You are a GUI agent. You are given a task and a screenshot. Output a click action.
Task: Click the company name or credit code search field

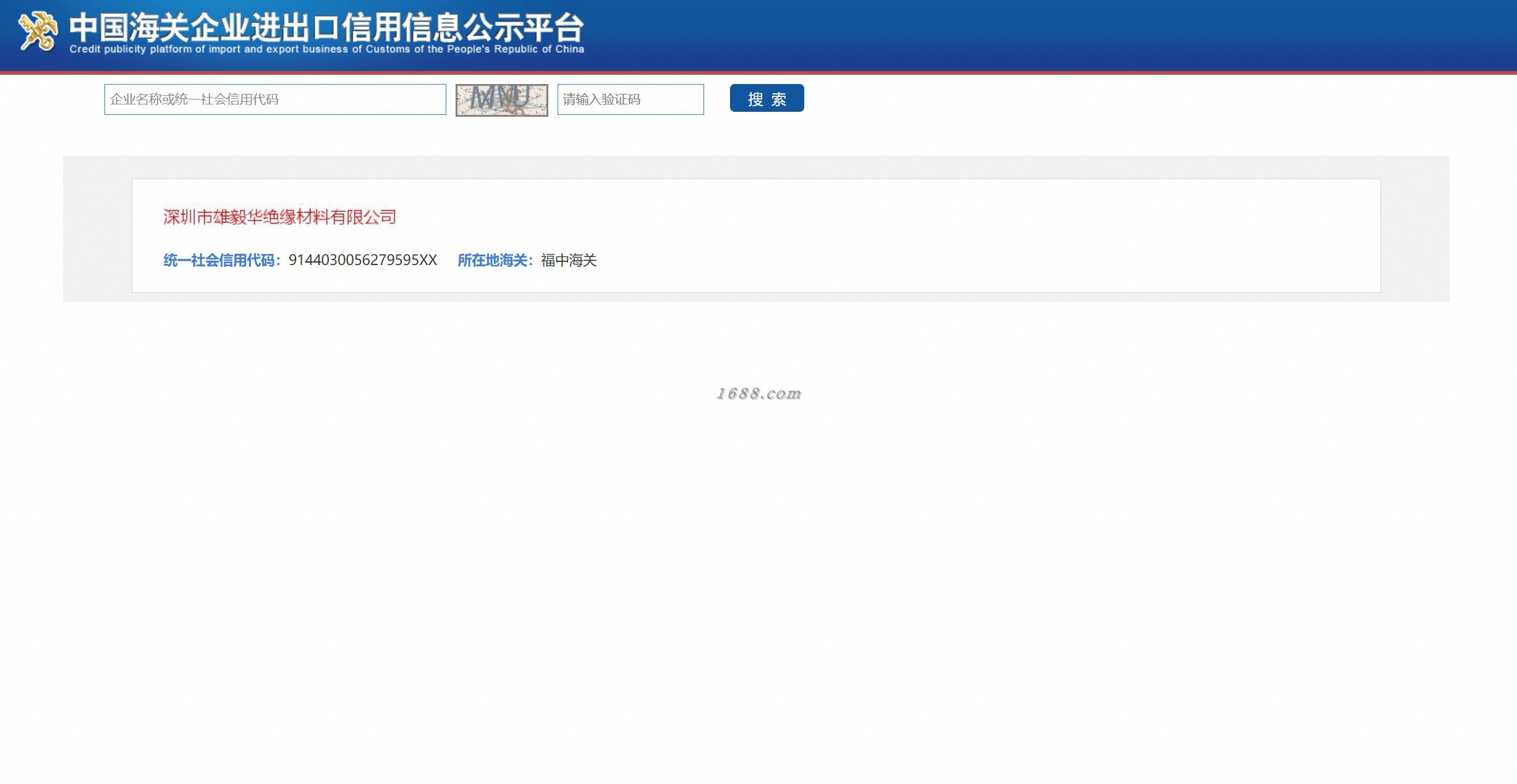click(275, 99)
